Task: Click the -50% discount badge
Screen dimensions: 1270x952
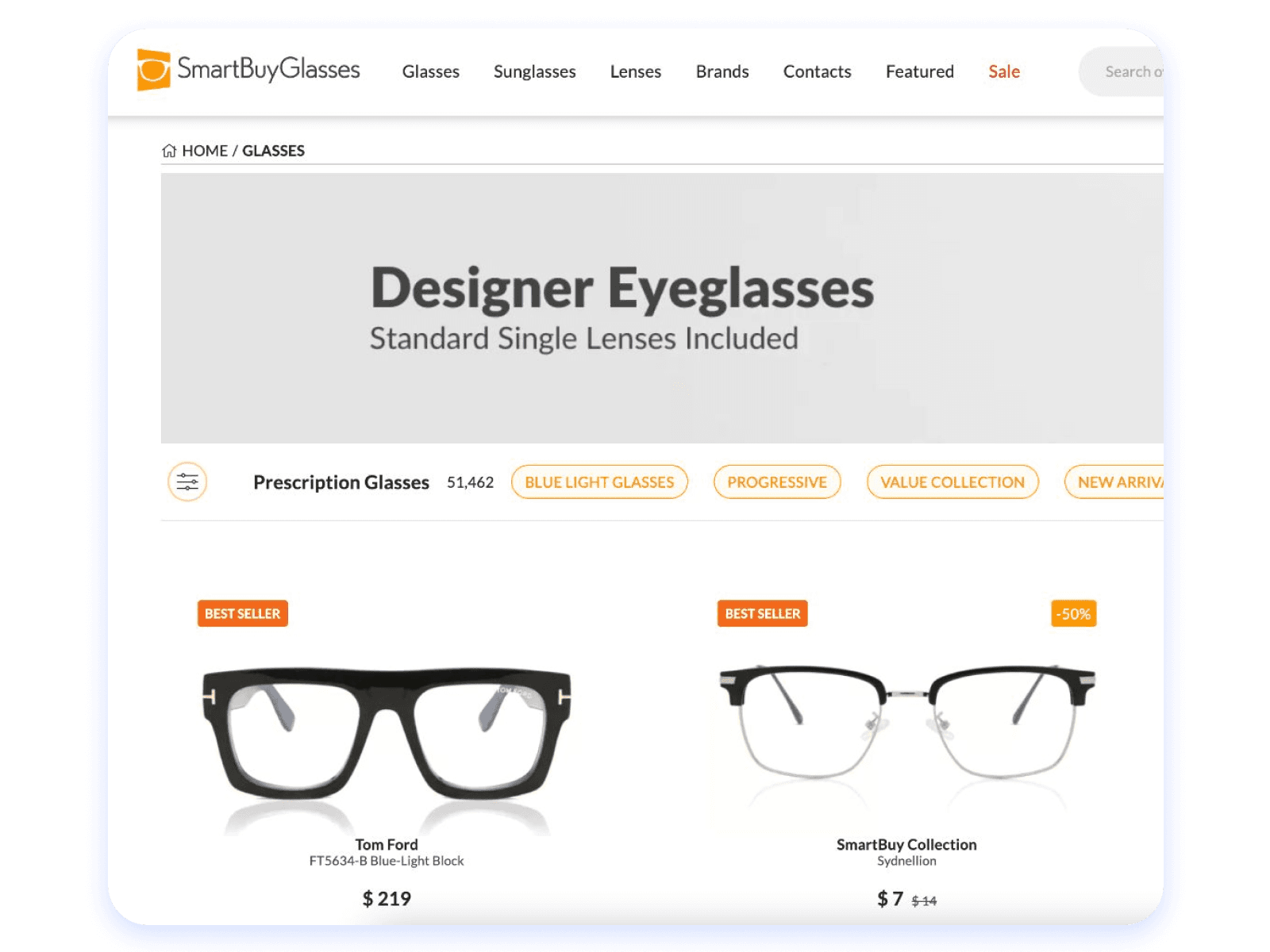Action: pos(1073,613)
